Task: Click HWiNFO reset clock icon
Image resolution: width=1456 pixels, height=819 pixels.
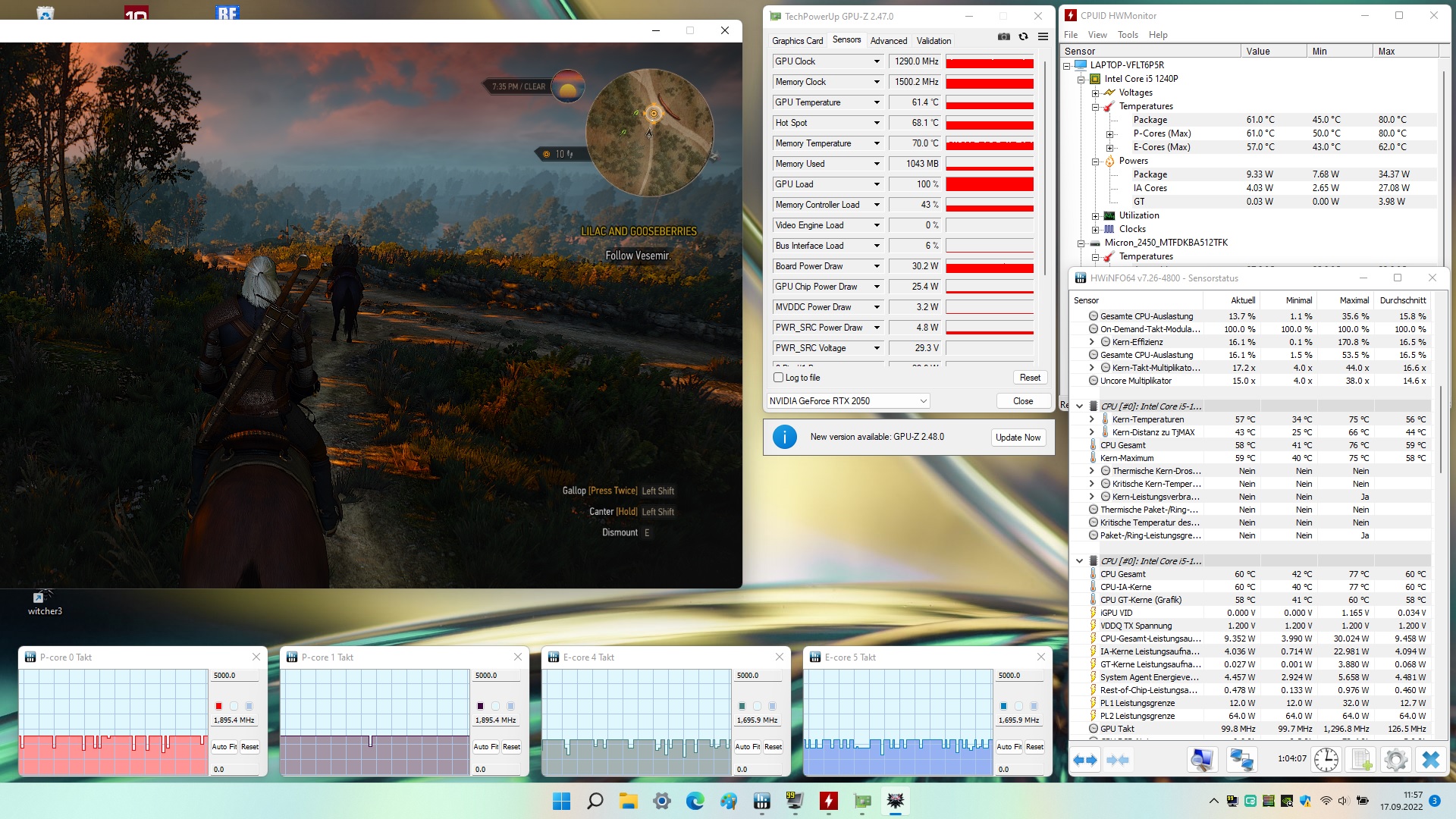Action: coord(1326,759)
